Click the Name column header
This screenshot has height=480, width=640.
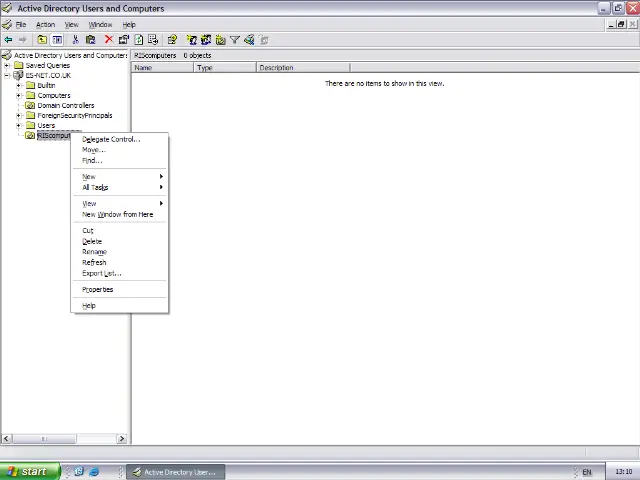pos(162,68)
